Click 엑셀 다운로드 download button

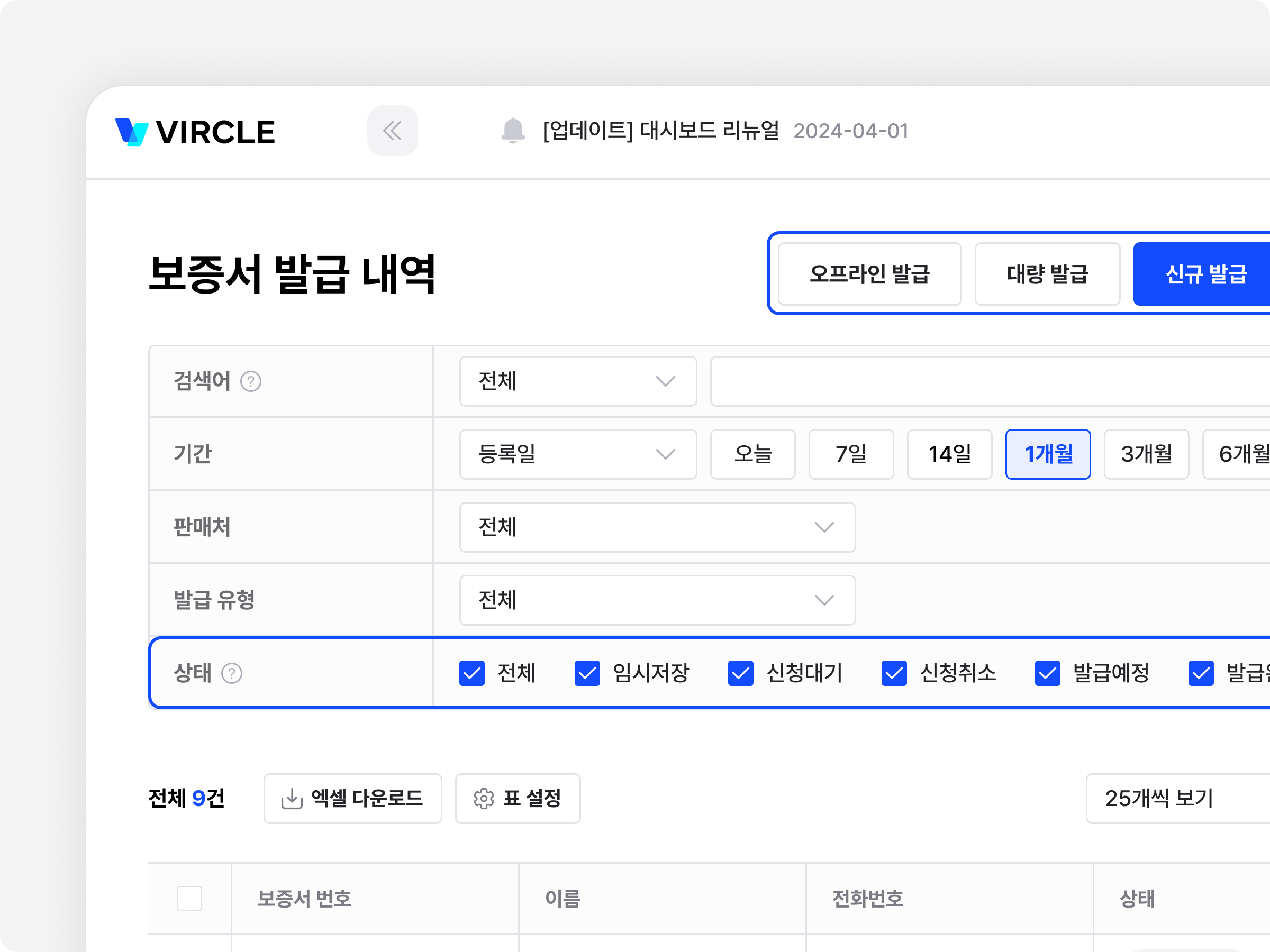pyautogui.click(x=352, y=798)
